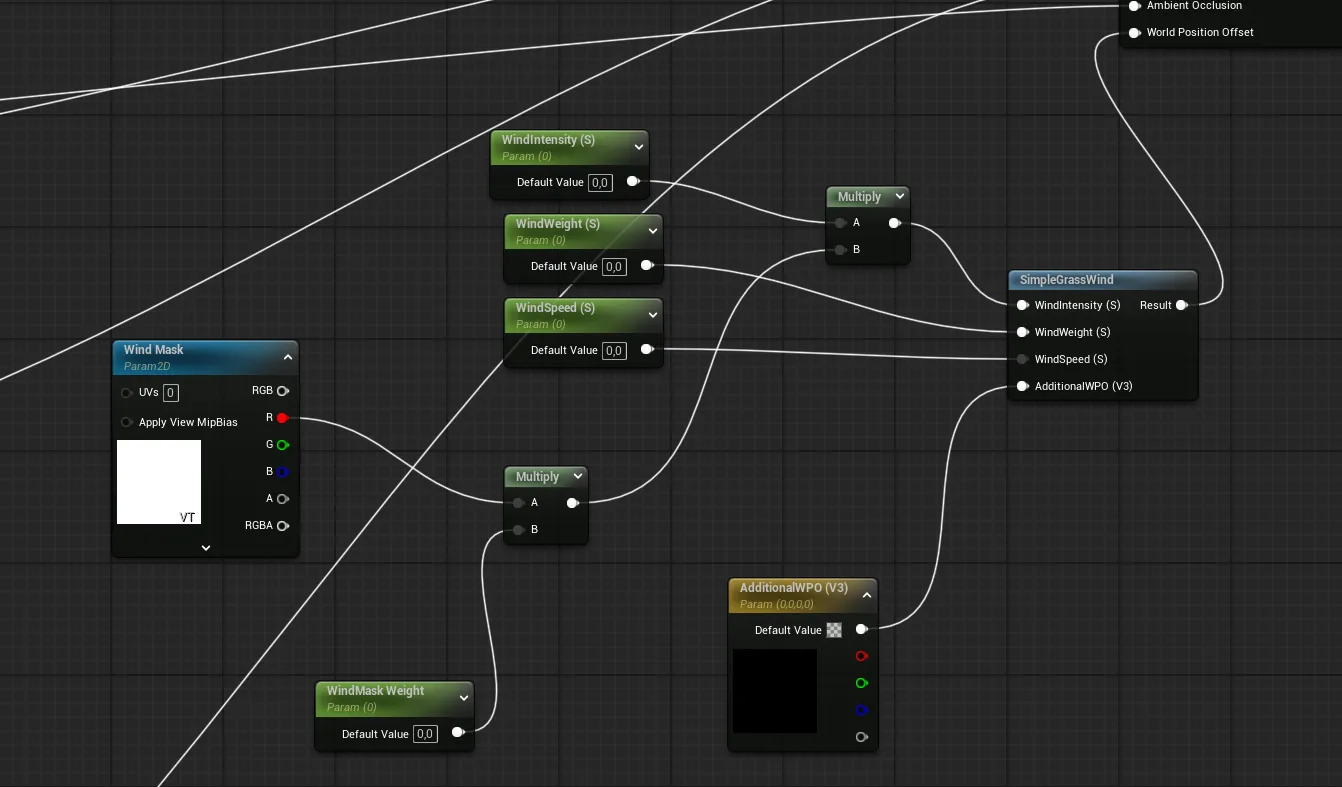Select the lower Multiply node title

tap(537, 477)
